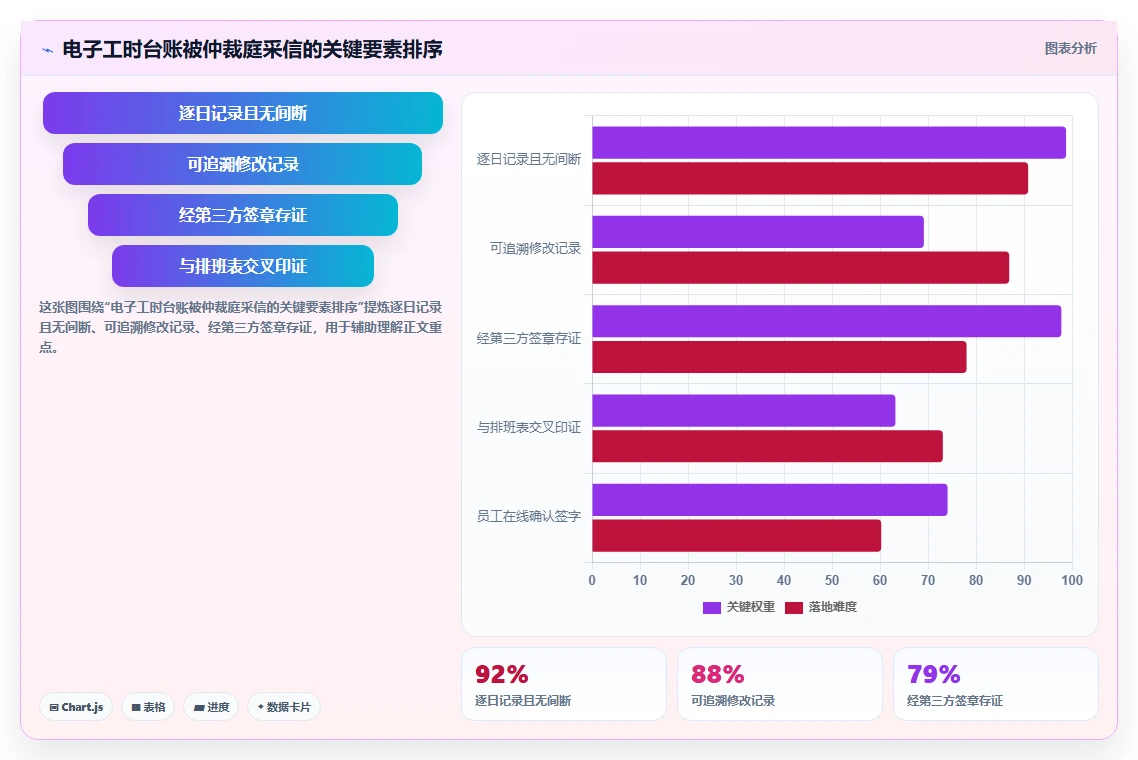Image resolution: width=1138 pixels, height=760 pixels.
Task: Click the crimson 落地难度 legend swatch
Action: tap(793, 608)
